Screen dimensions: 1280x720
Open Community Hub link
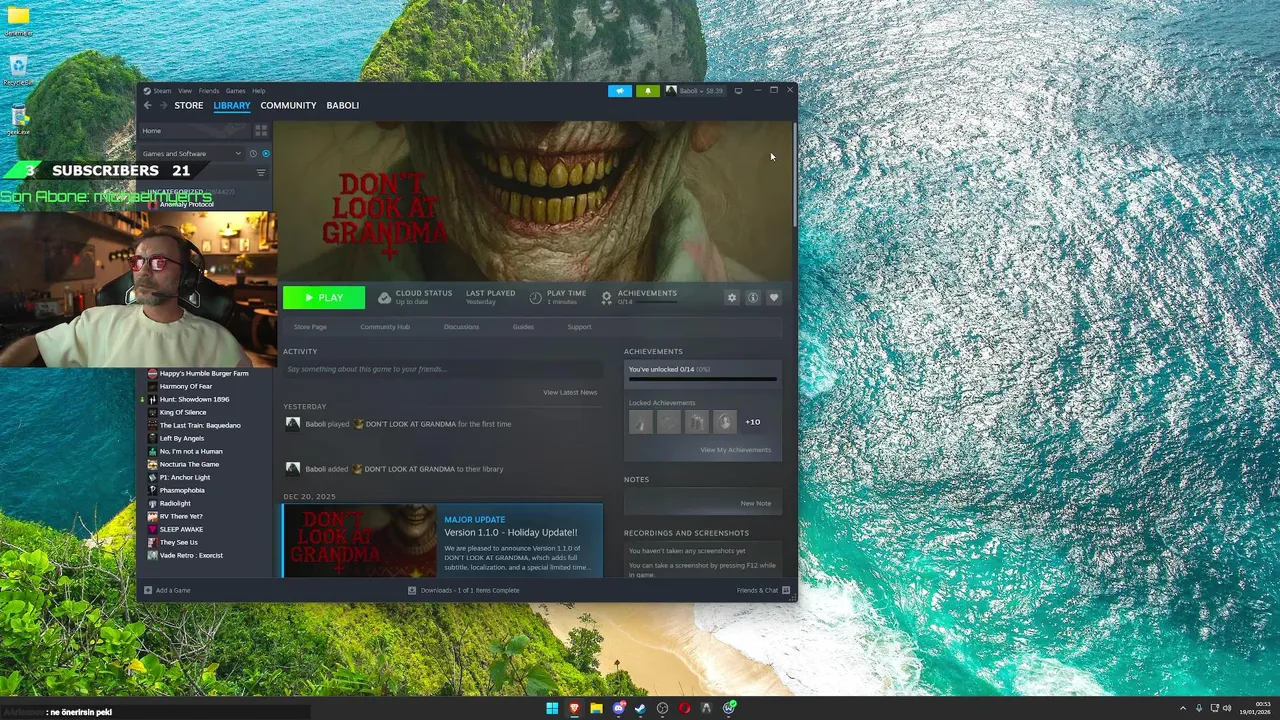[385, 327]
